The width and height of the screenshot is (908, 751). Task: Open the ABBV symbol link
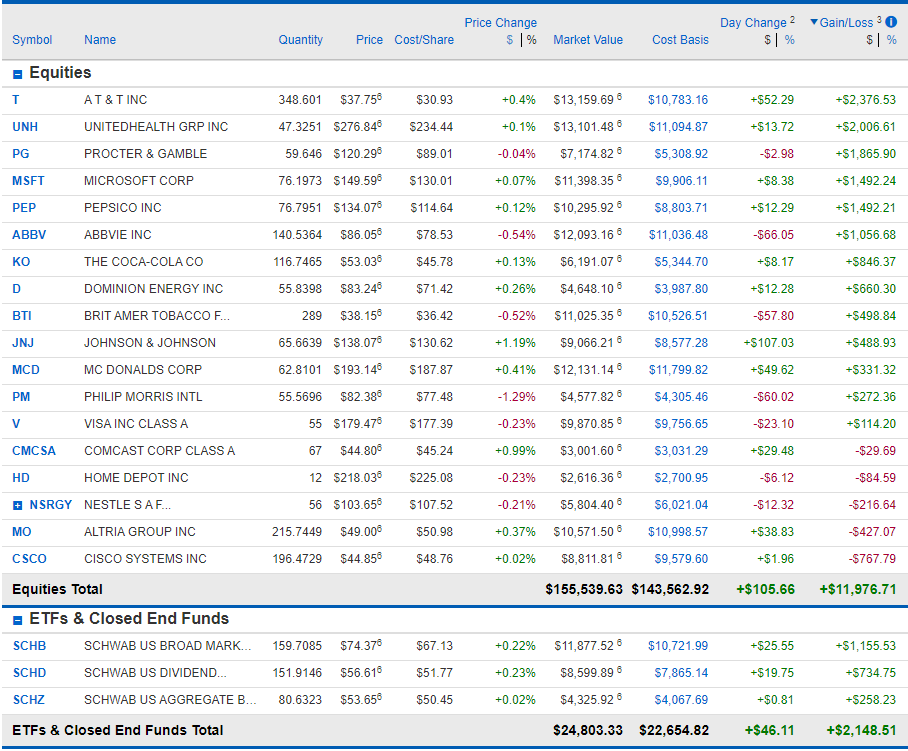click(x=29, y=235)
